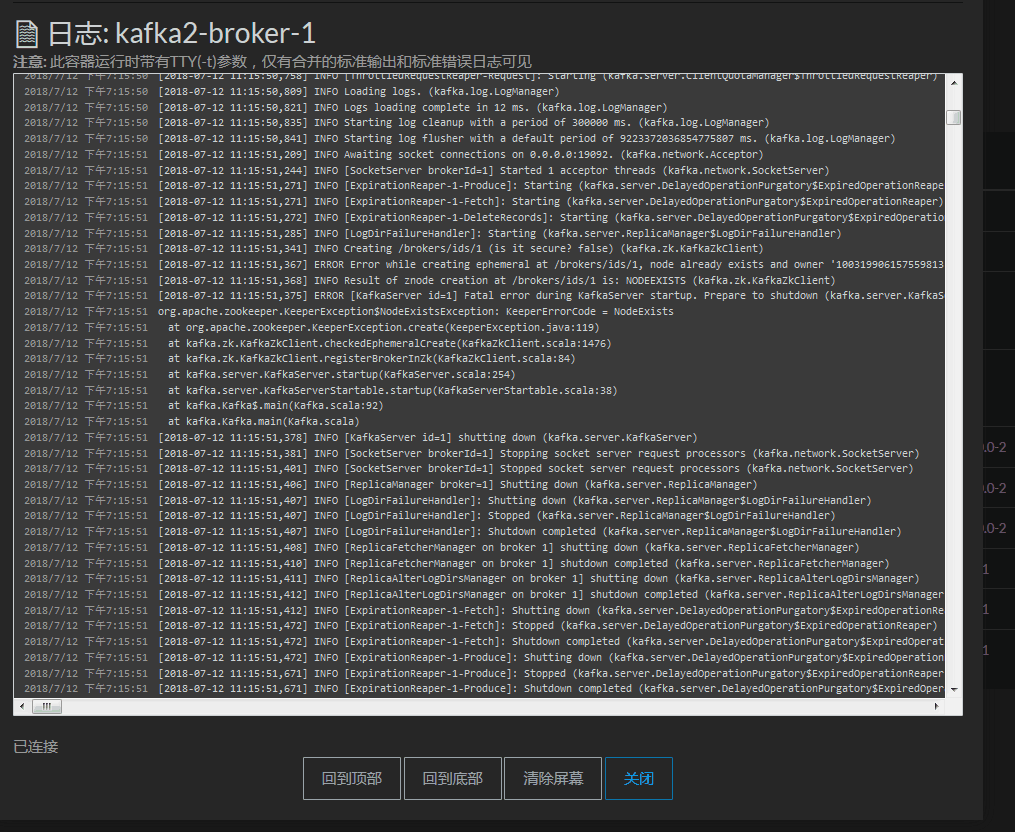
Task: Click the vertical scrollbar down arrow
Action: [x=954, y=690]
